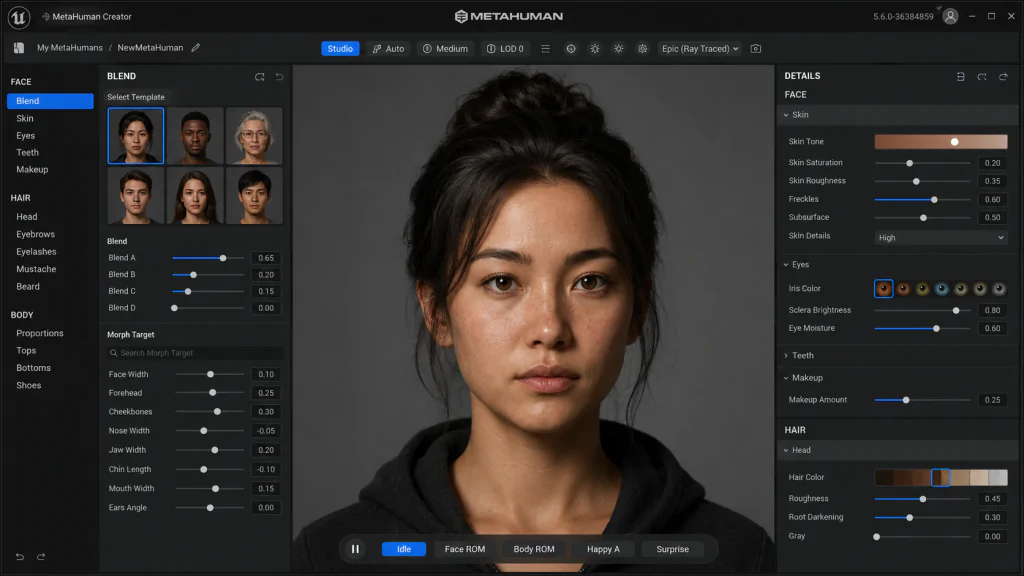Open the gear settings icon in toolbar
Image resolution: width=1024 pixels, height=576 pixels.
(x=643, y=48)
